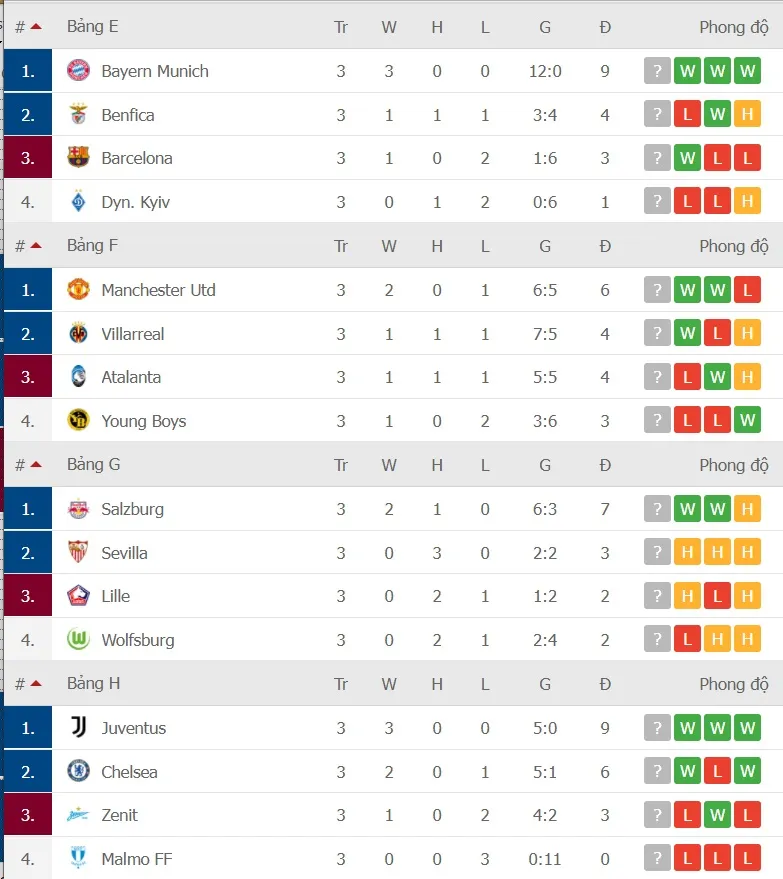This screenshot has height=879, width=783.
Task: Click the Bayern Munich club crest
Action: point(78,71)
